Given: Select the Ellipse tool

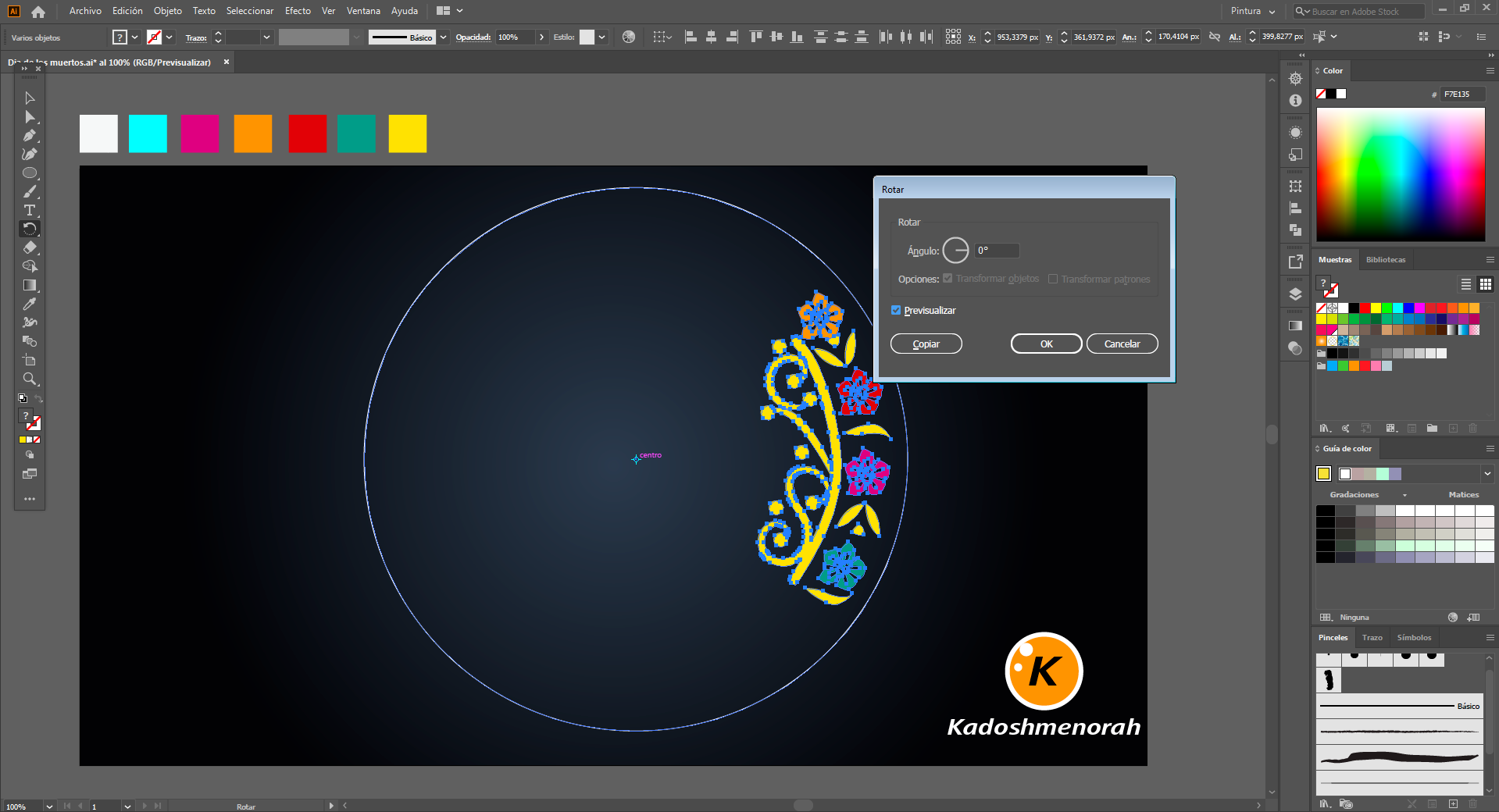Looking at the screenshot, I should [30, 173].
